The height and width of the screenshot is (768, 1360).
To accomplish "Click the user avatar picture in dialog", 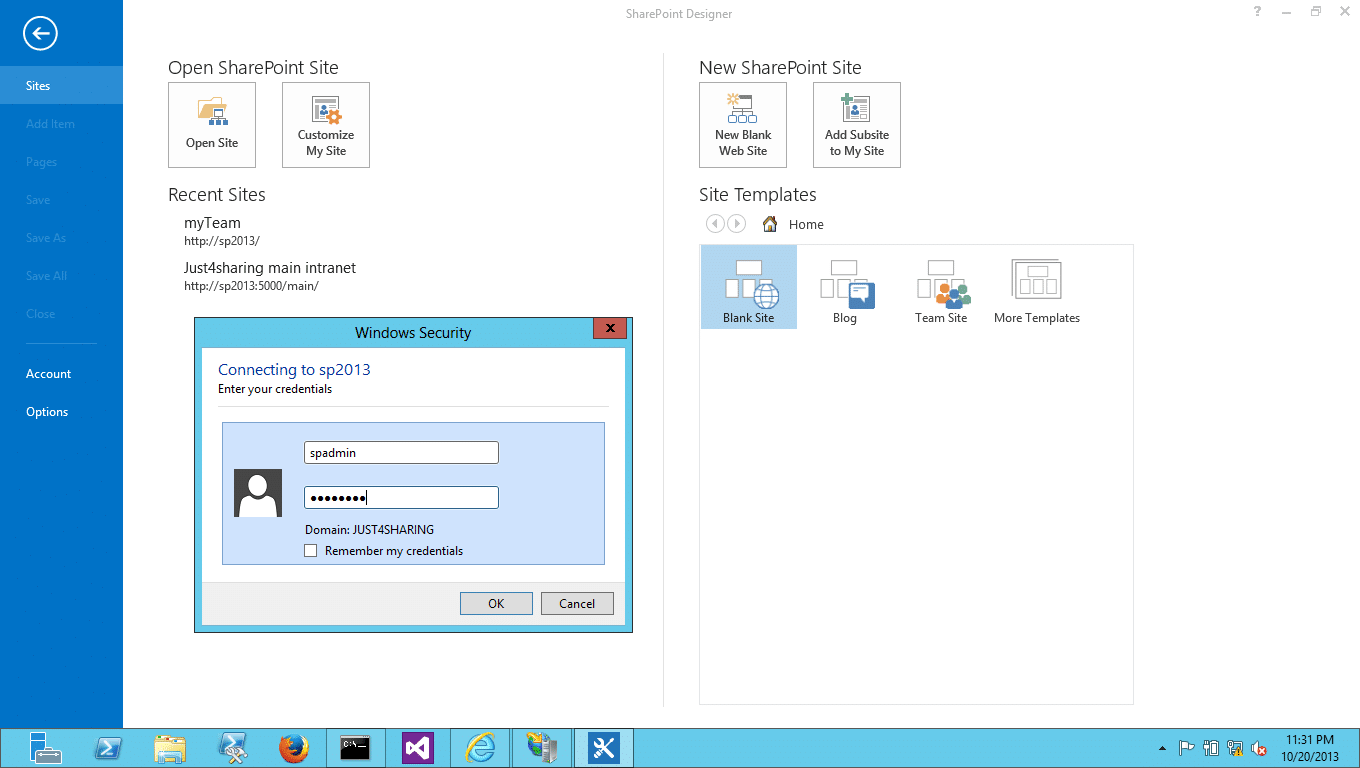I will (258, 493).
